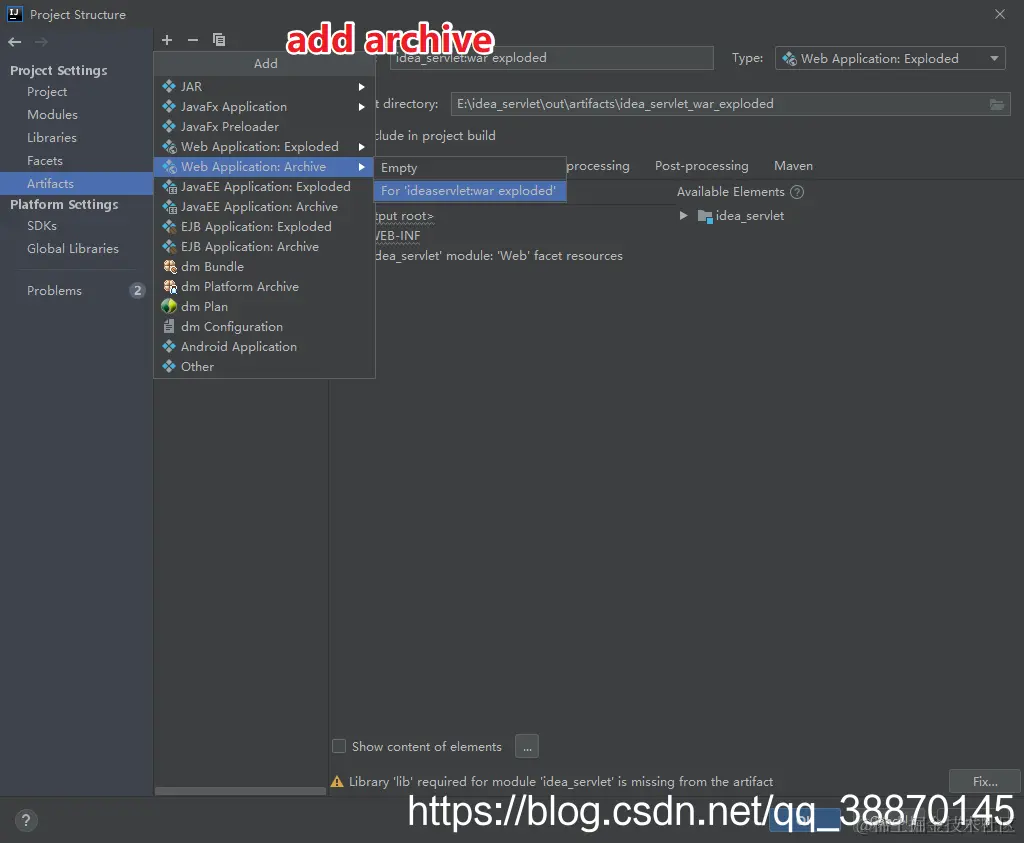The image size is (1024, 843).
Task: Expand Web Application: Exploded submenu arrow
Action: click(361, 147)
